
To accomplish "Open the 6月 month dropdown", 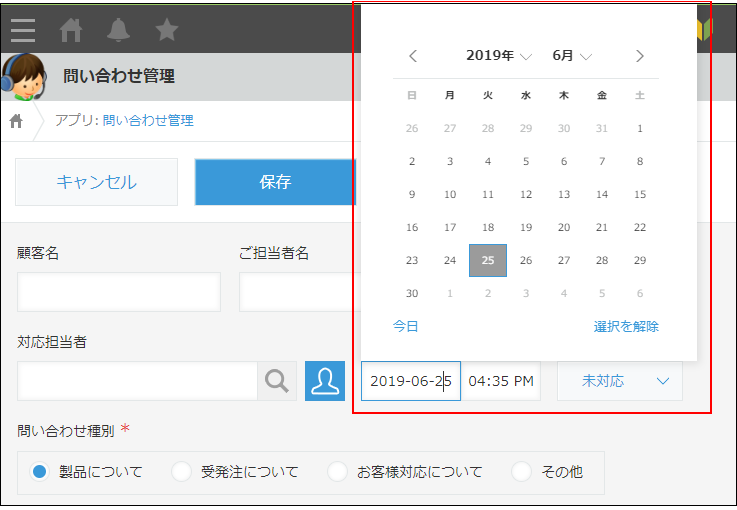I will 572,55.
